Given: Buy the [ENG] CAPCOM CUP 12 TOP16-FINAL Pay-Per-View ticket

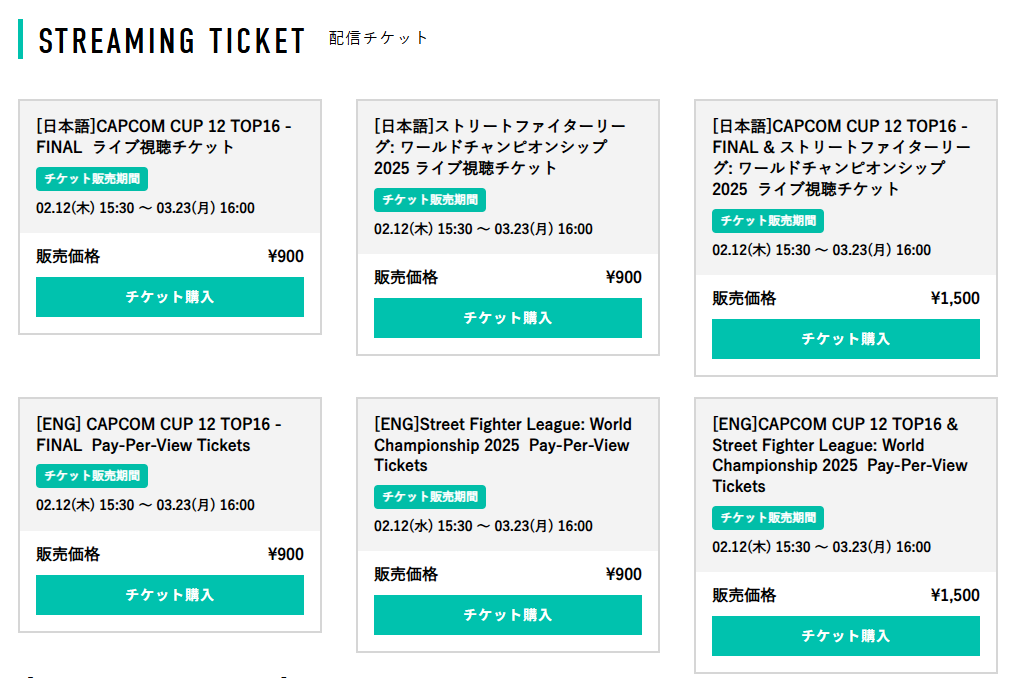Looking at the screenshot, I should (x=170, y=595).
